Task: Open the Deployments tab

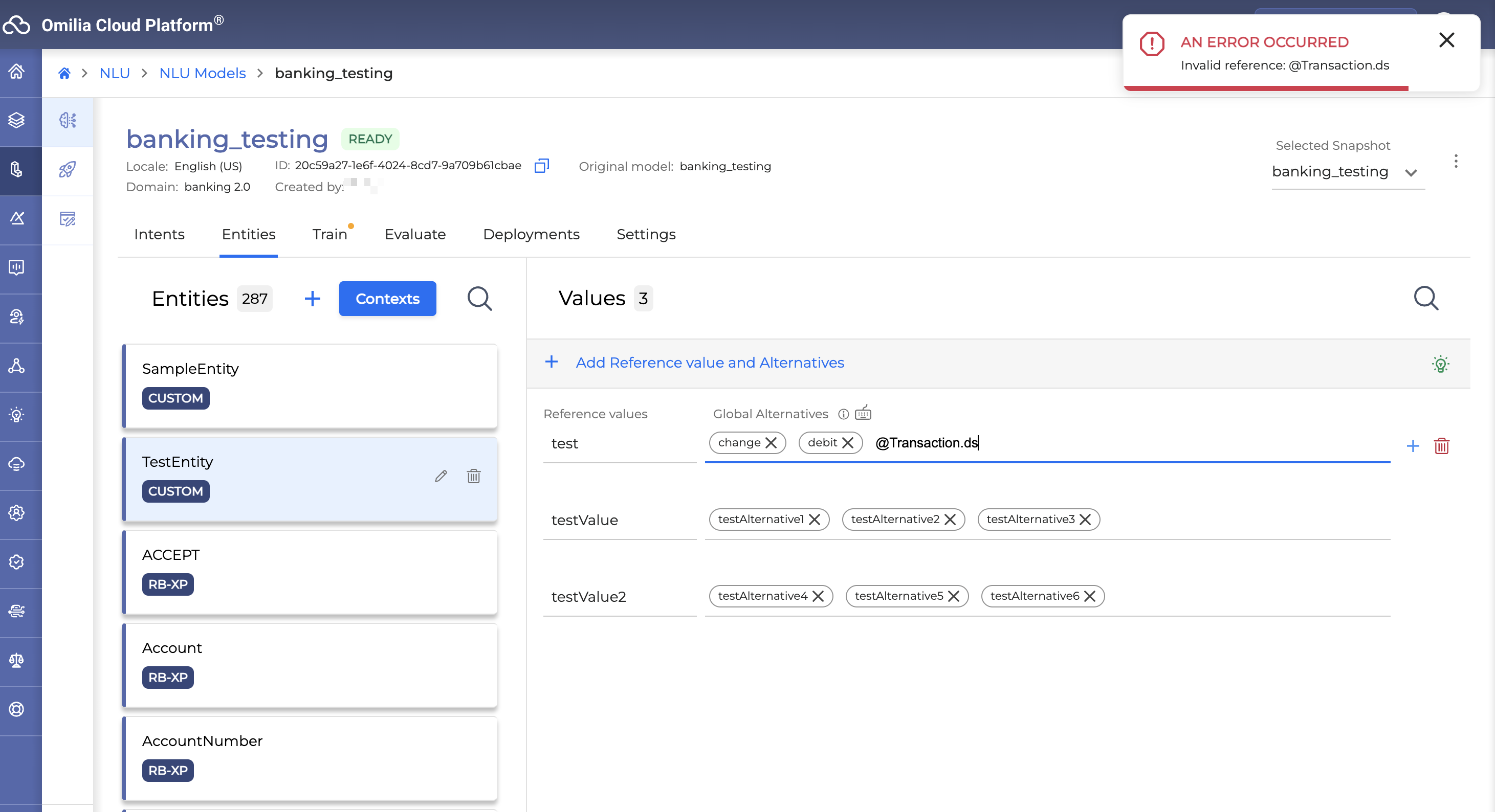Action: [531, 234]
